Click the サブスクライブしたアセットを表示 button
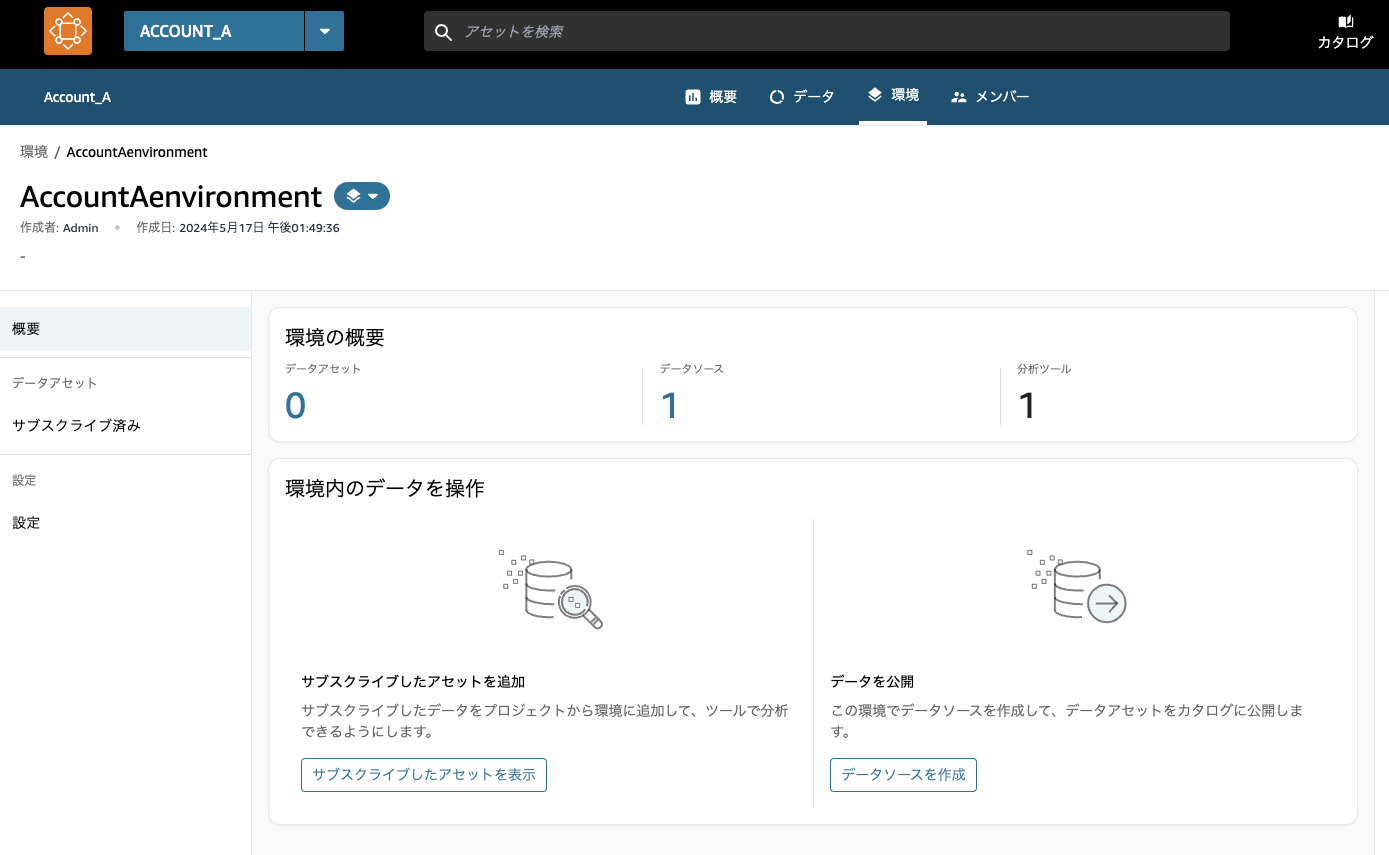This screenshot has width=1389, height=855. tap(423, 774)
